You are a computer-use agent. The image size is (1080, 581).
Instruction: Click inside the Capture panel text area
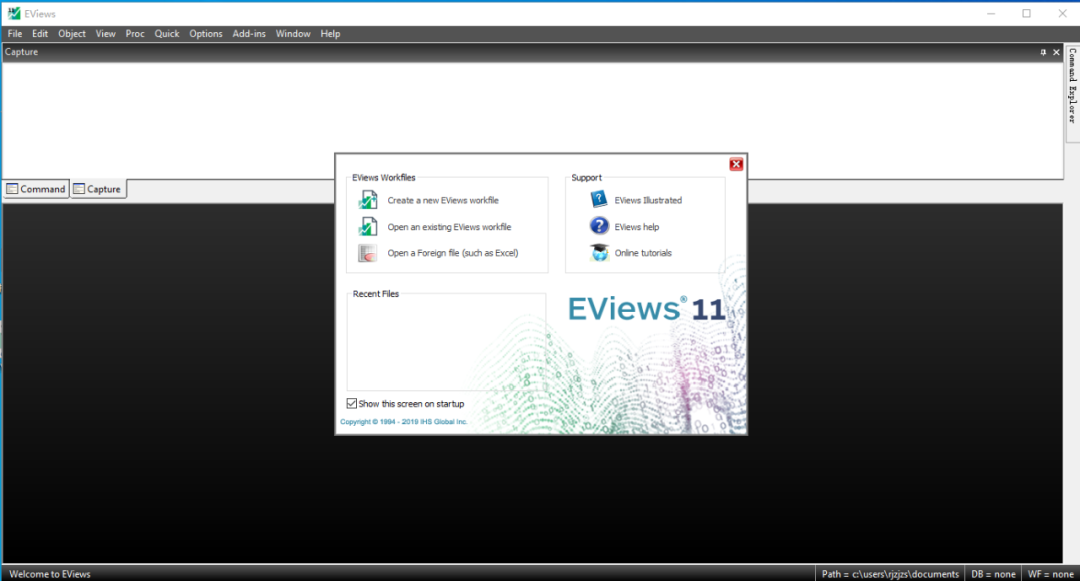pos(532,120)
